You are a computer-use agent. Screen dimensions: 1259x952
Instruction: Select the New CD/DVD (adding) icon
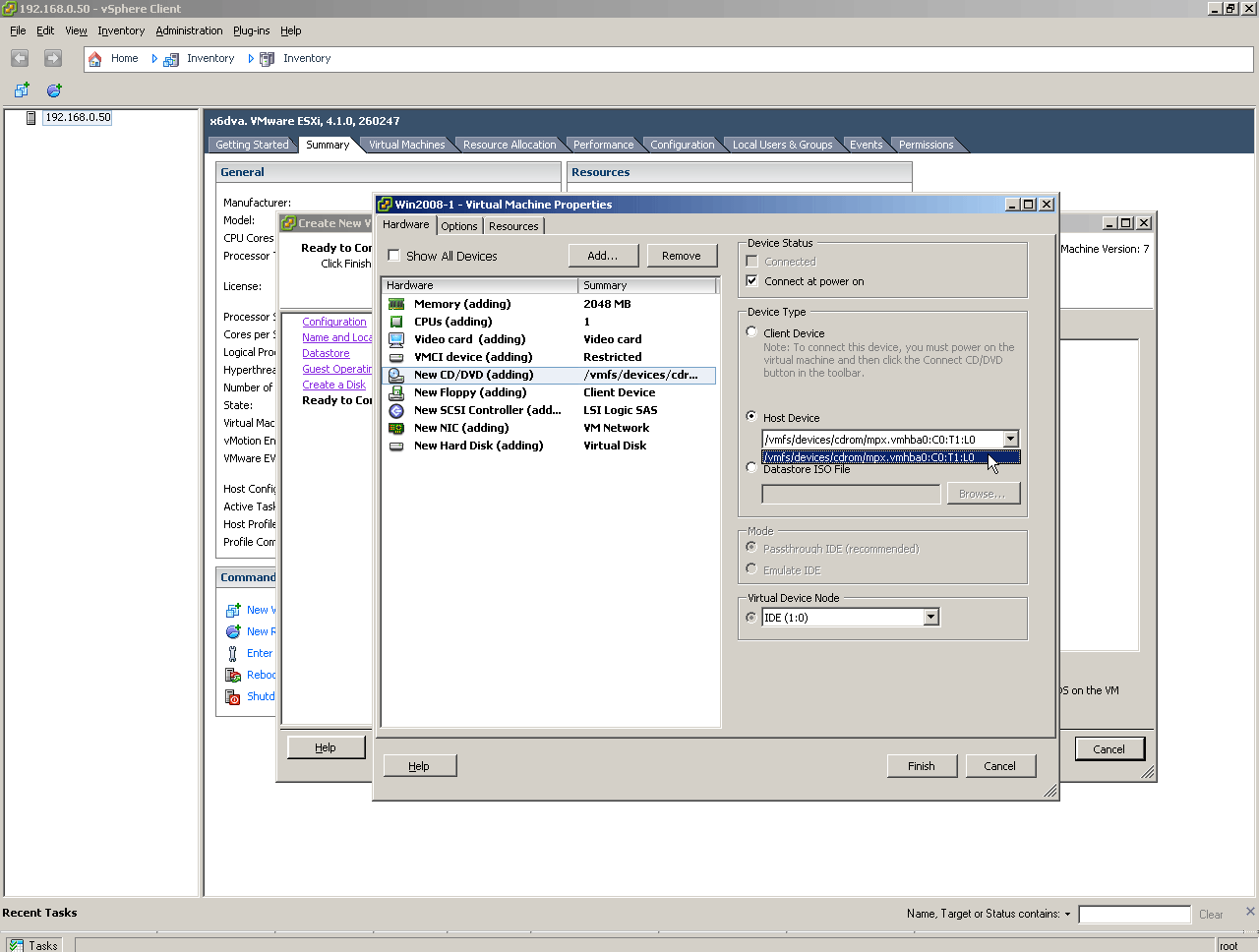click(x=396, y=375)
